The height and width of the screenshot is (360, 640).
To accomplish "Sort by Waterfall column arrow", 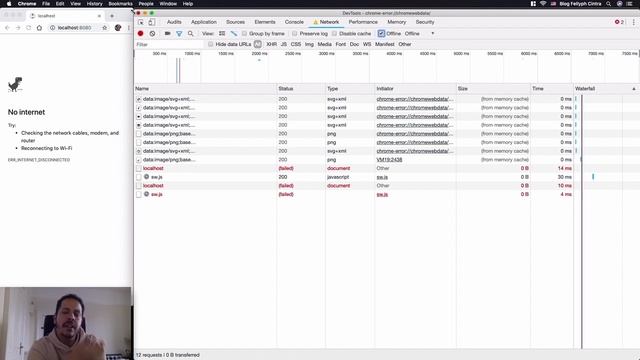I will click(634, 89).
